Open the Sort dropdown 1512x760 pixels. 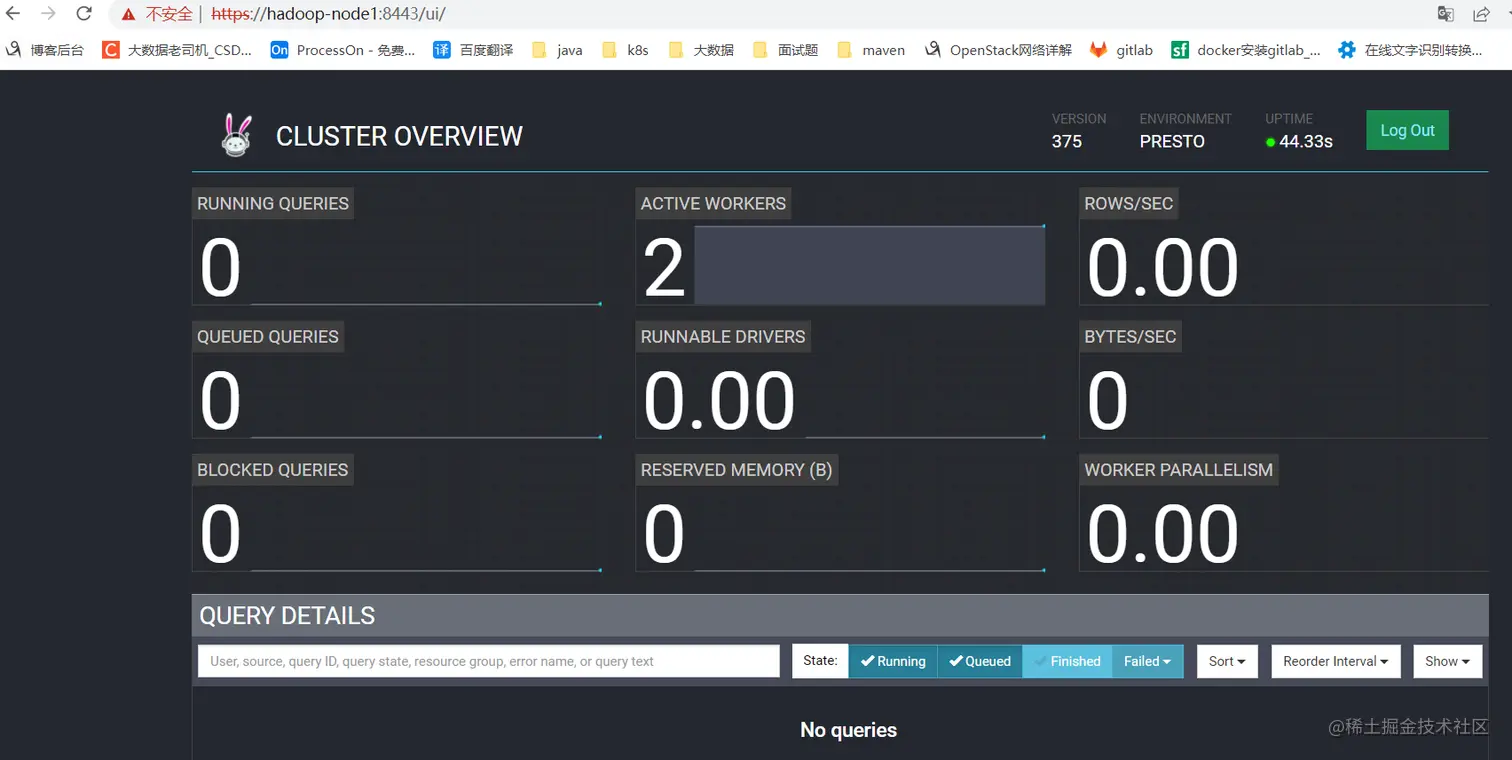click(x=1227, y=661)
